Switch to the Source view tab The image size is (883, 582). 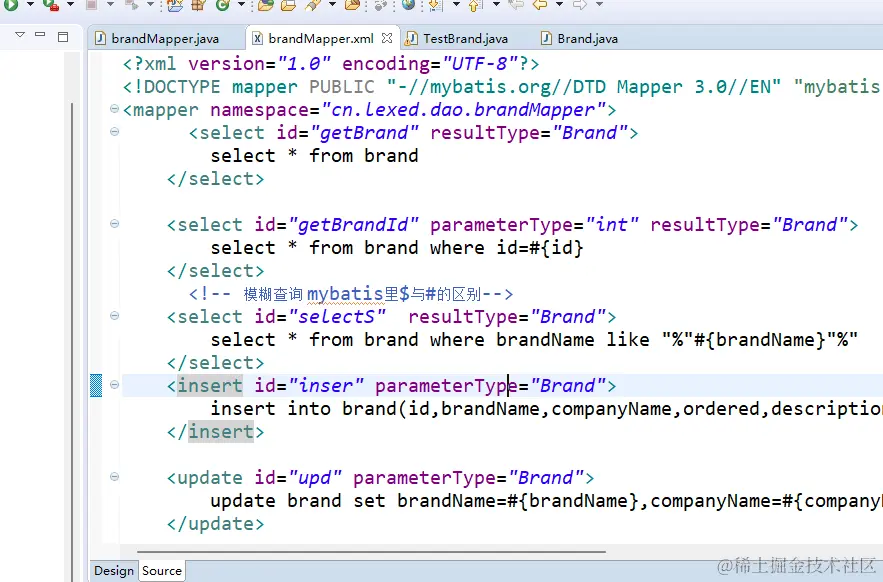pos(162,571)
